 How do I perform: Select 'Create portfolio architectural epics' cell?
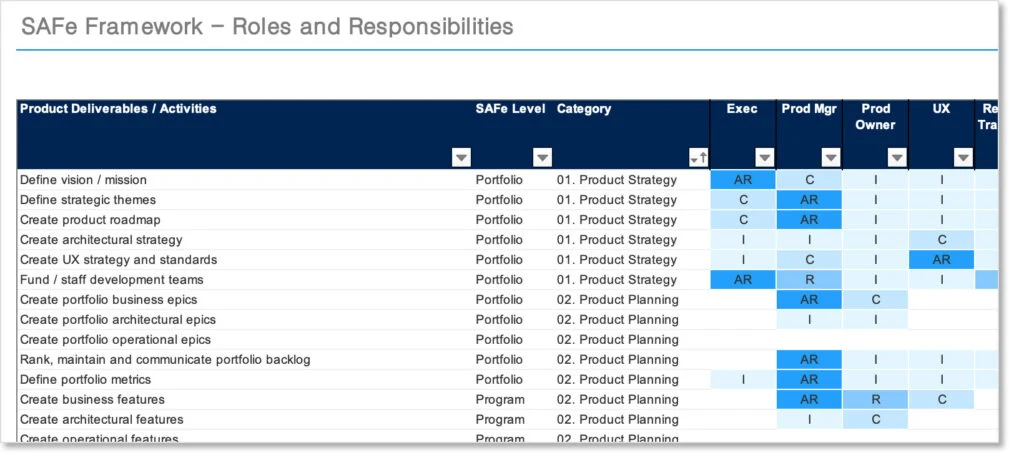[244, 320]
